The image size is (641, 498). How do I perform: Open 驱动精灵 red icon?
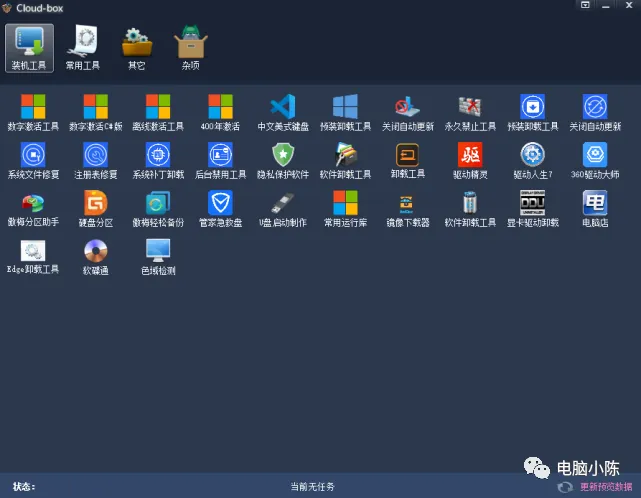pyautogui.click(x=470, y=161)
